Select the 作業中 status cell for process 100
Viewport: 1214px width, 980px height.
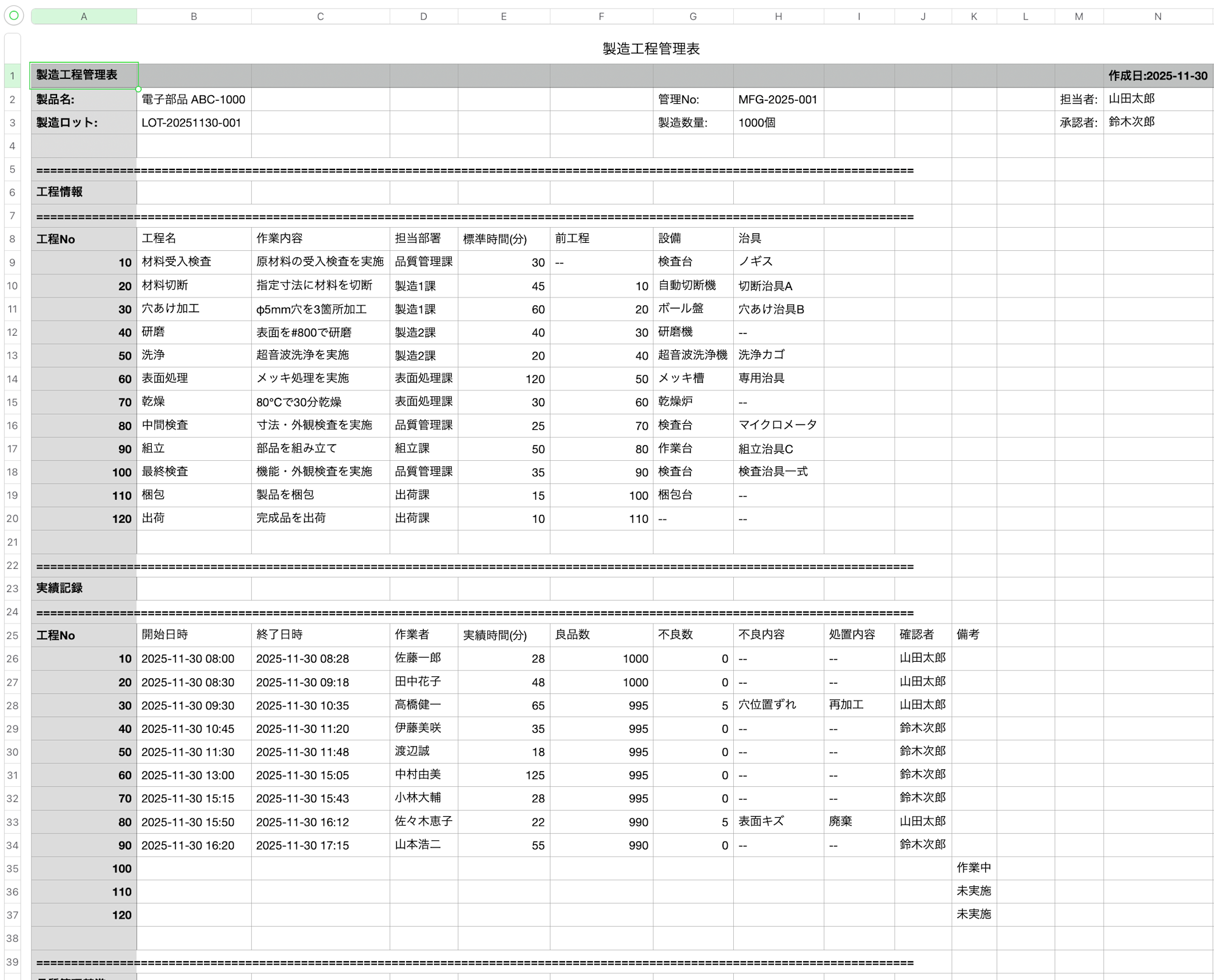[973, 868]
